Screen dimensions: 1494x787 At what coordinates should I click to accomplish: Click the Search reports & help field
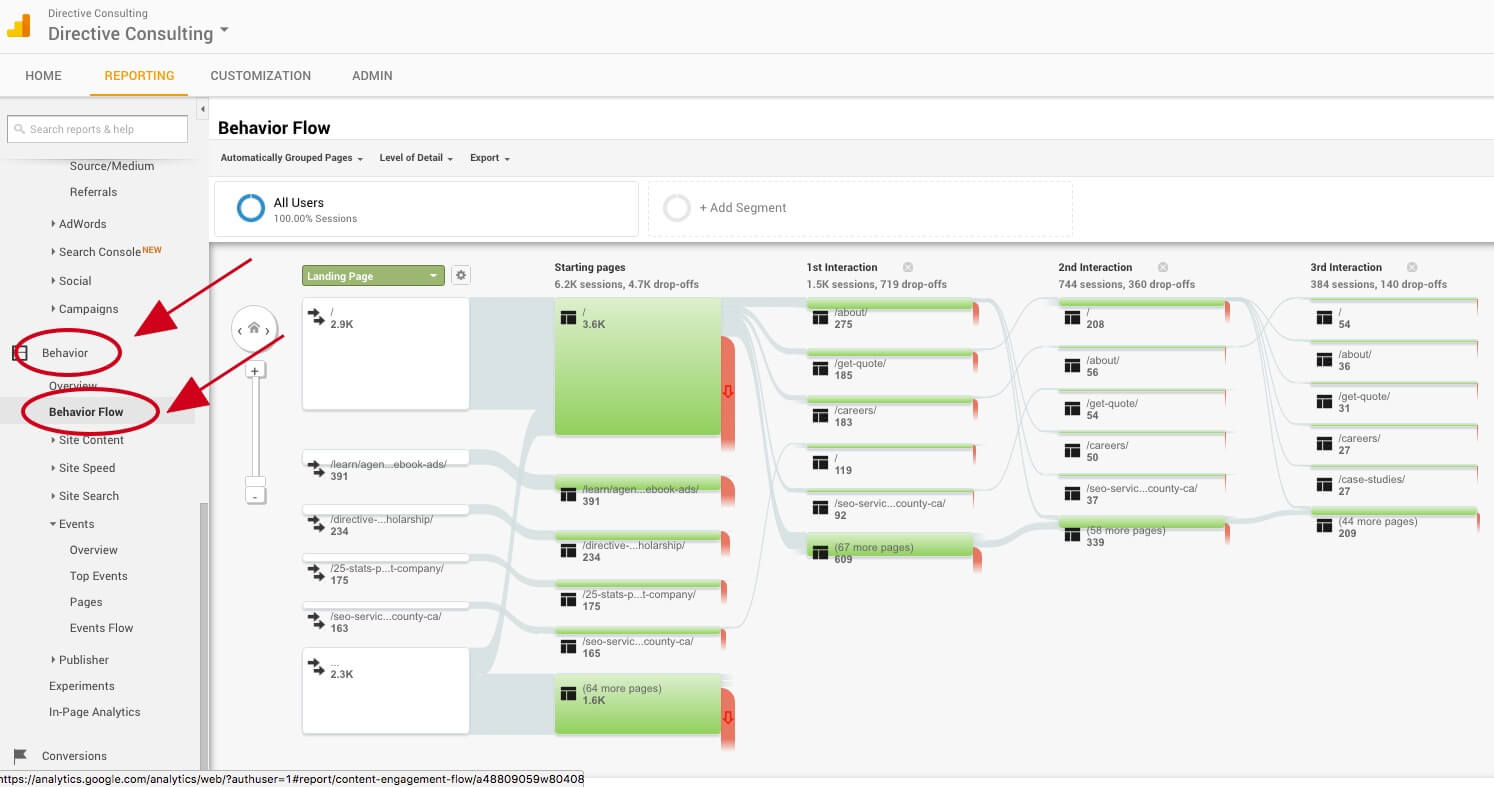[97, 129]
